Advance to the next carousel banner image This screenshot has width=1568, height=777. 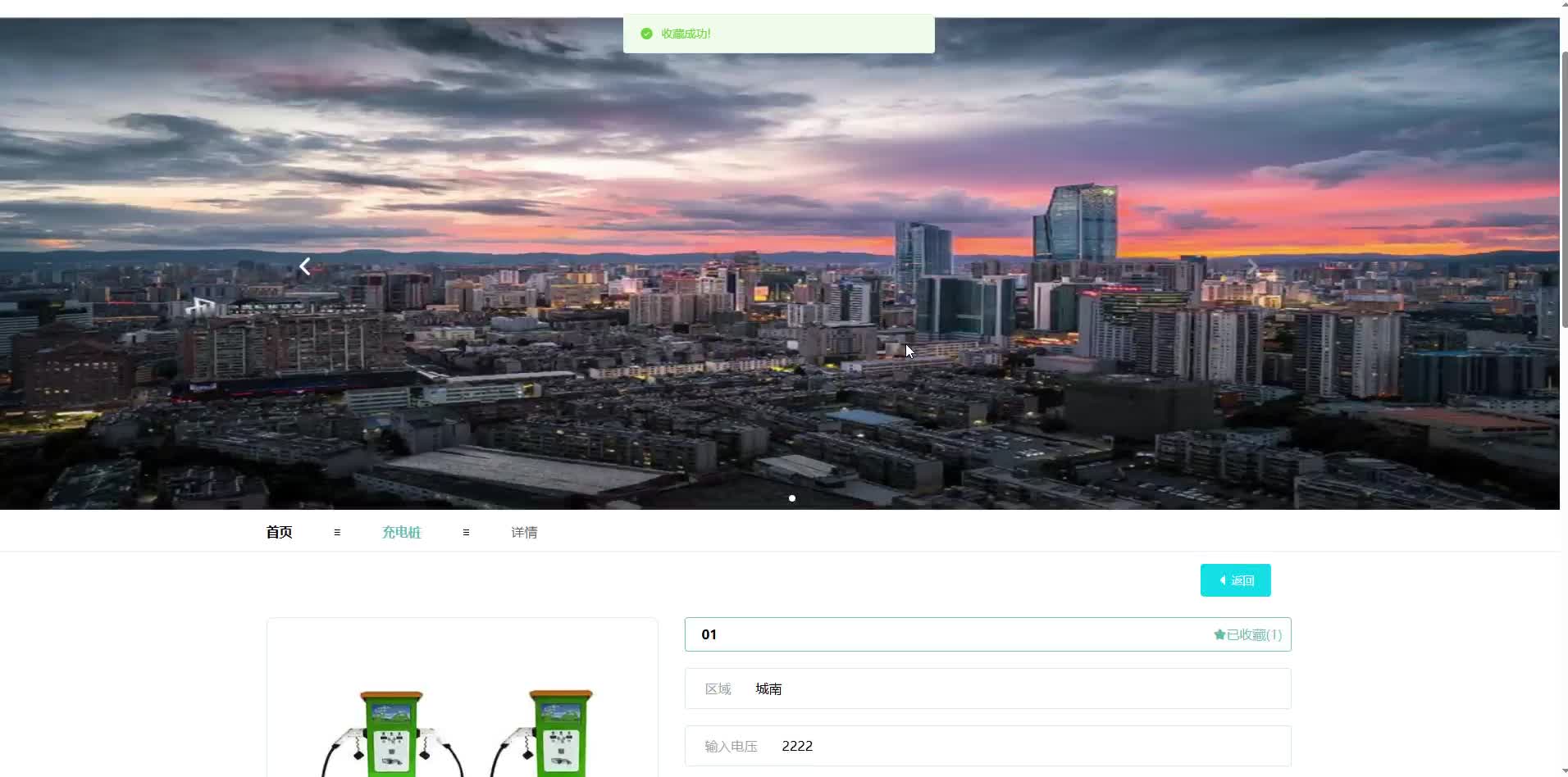click(x=1252, y=266)
